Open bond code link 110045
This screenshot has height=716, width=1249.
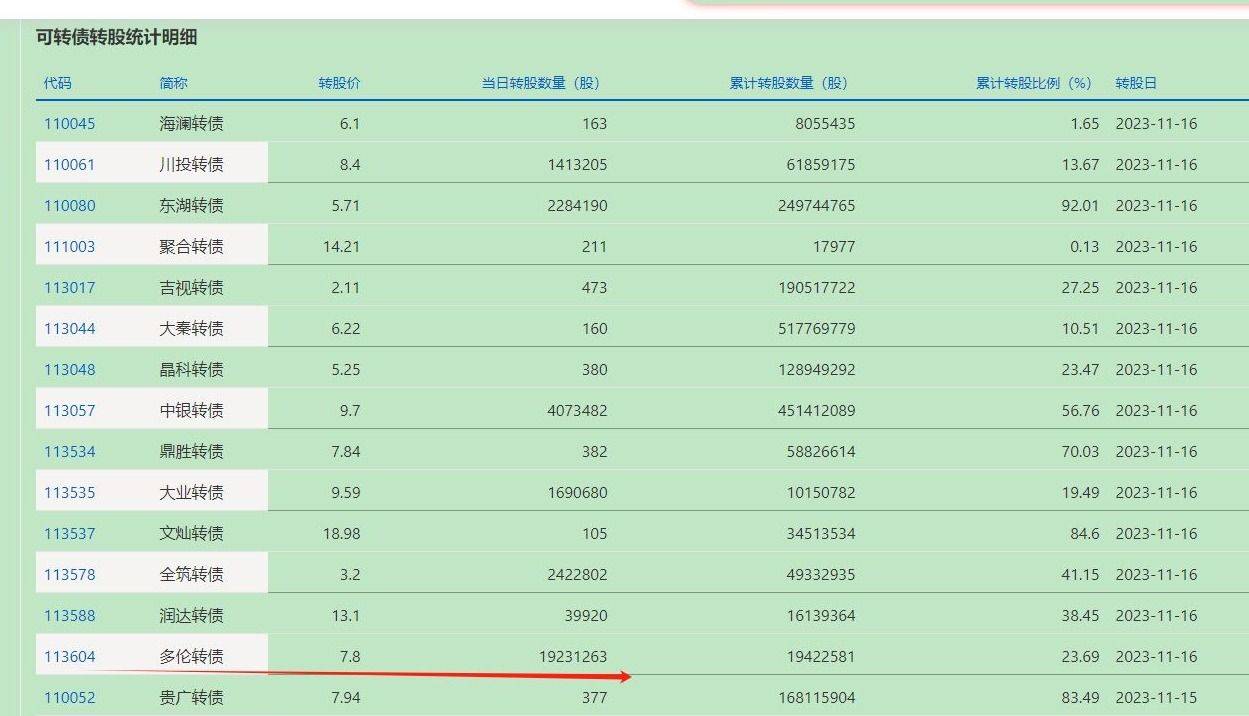[x=69, y=124]
